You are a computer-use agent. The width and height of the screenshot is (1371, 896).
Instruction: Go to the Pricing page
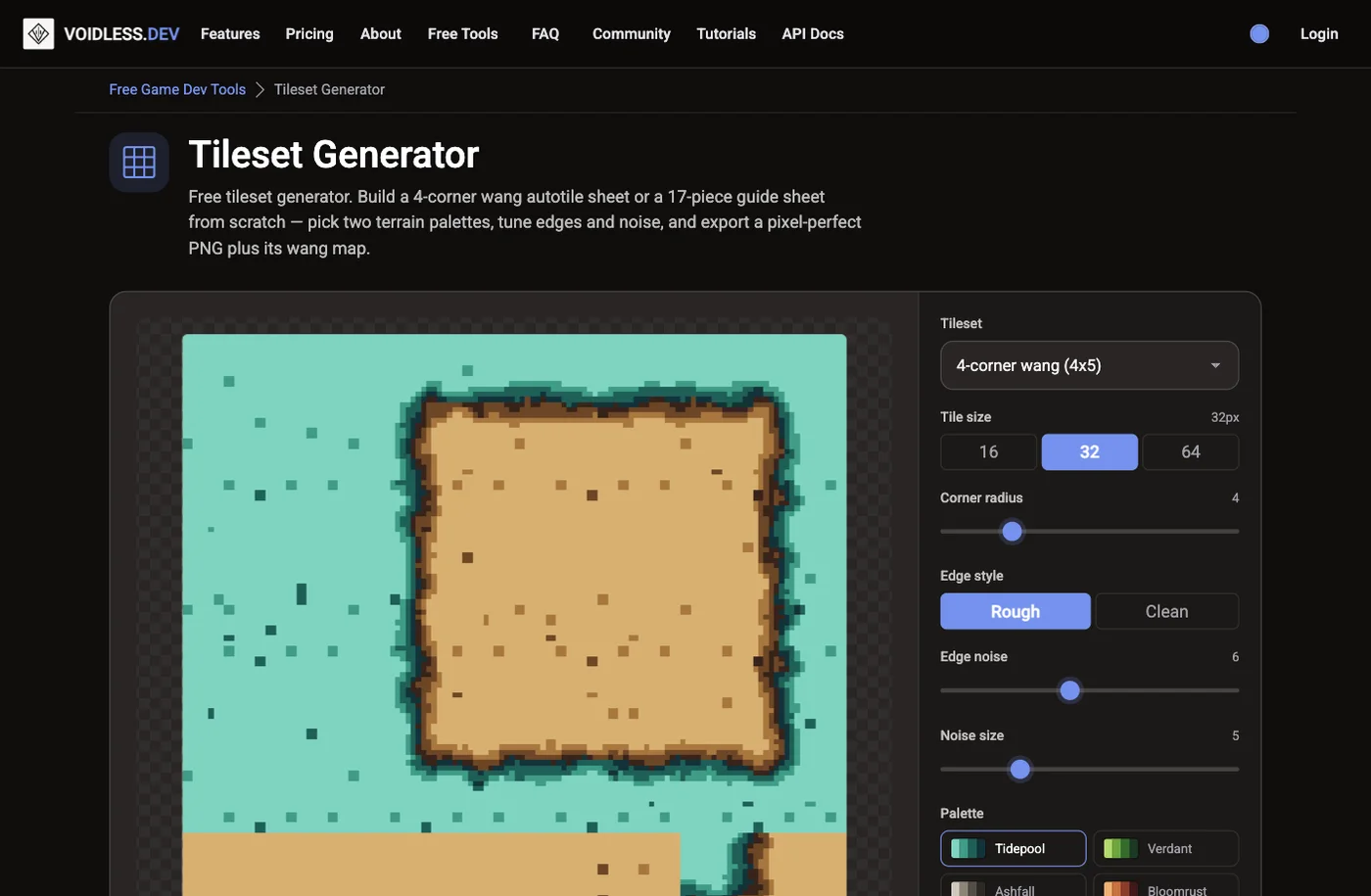click(x=309, y=33)
